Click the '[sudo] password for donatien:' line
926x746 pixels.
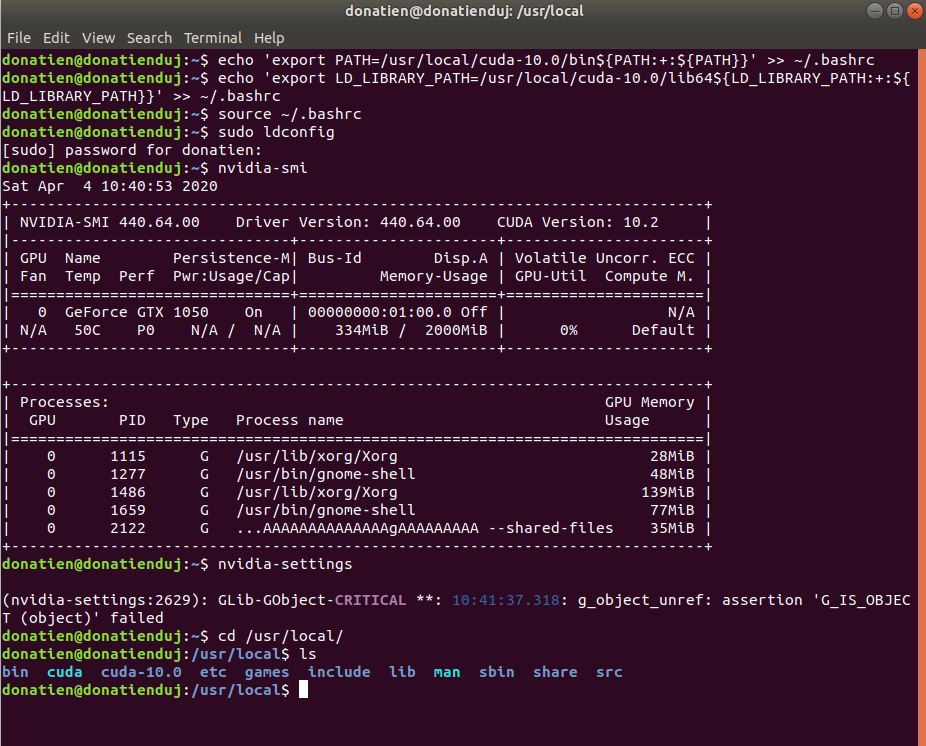tap(132, 150)
